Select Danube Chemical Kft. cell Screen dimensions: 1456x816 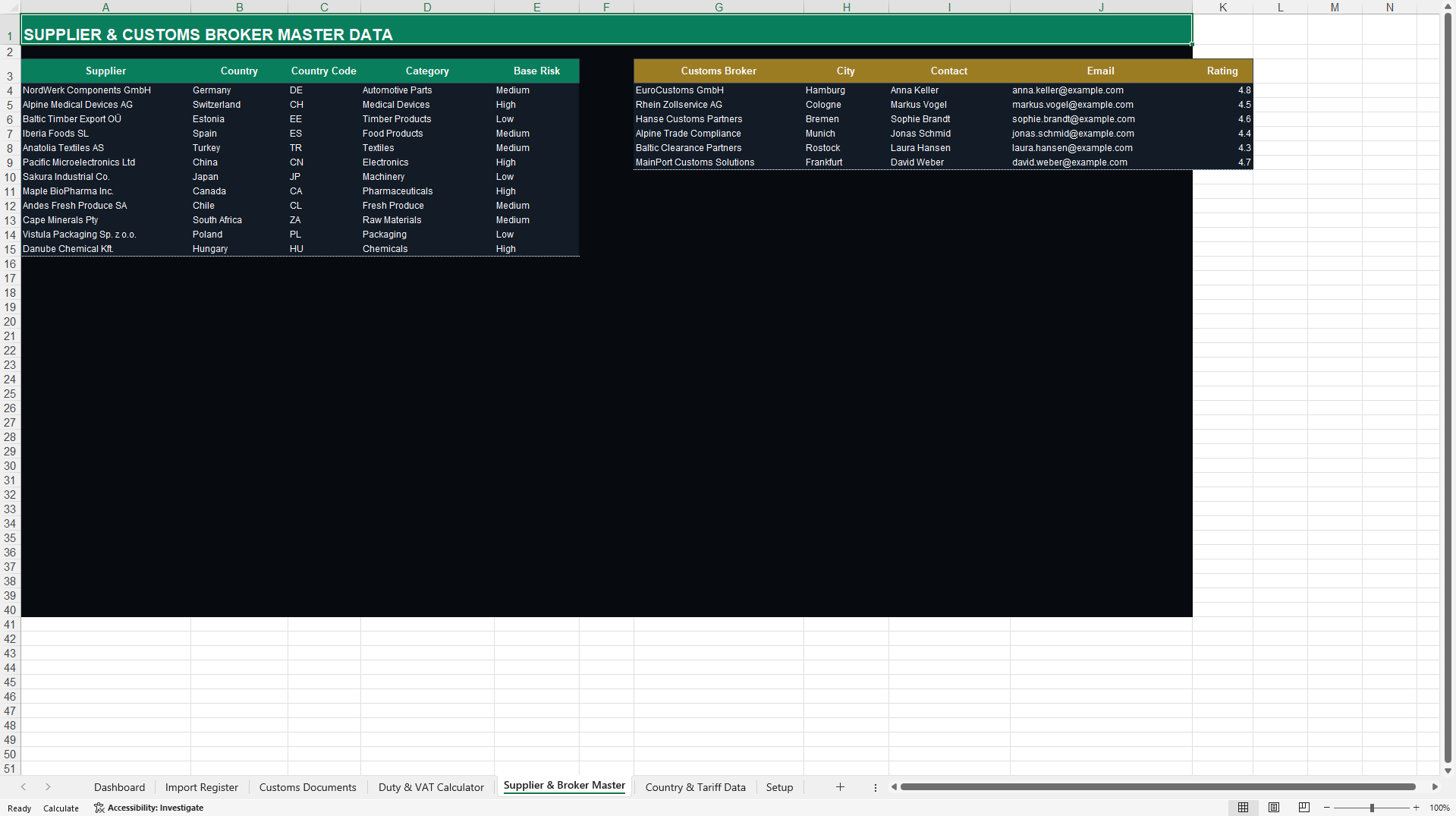pos(105,249)
